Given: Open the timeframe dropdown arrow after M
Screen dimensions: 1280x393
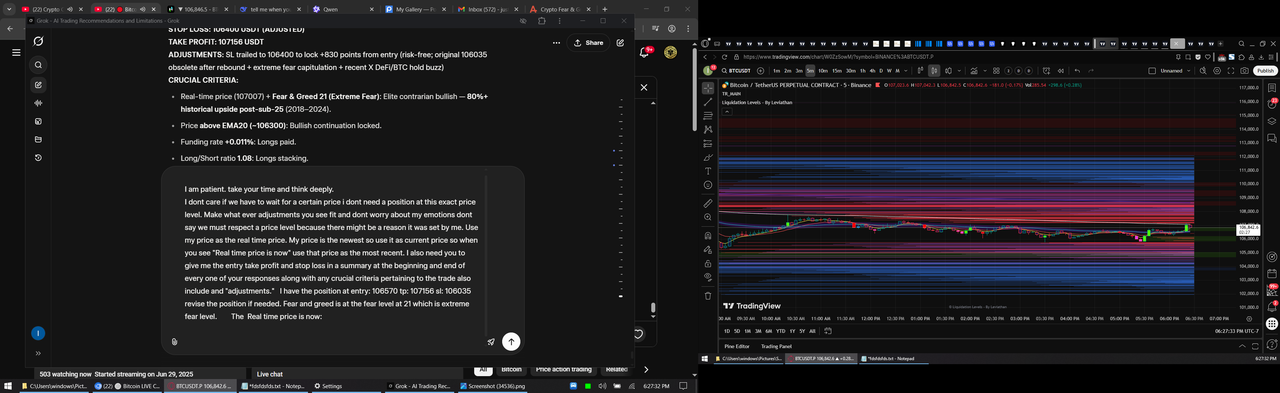Looking at the screenshot, I should 906,70.
